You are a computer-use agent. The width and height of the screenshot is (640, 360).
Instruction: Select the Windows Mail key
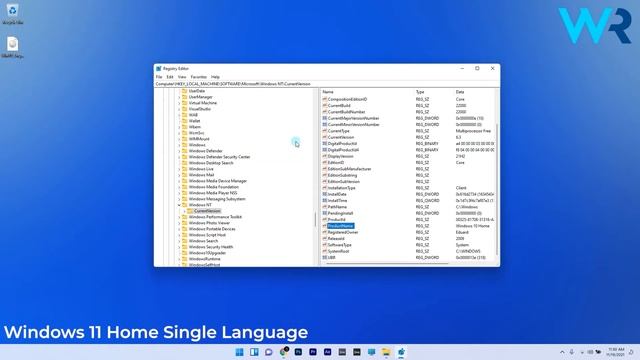tap(201, 175)
